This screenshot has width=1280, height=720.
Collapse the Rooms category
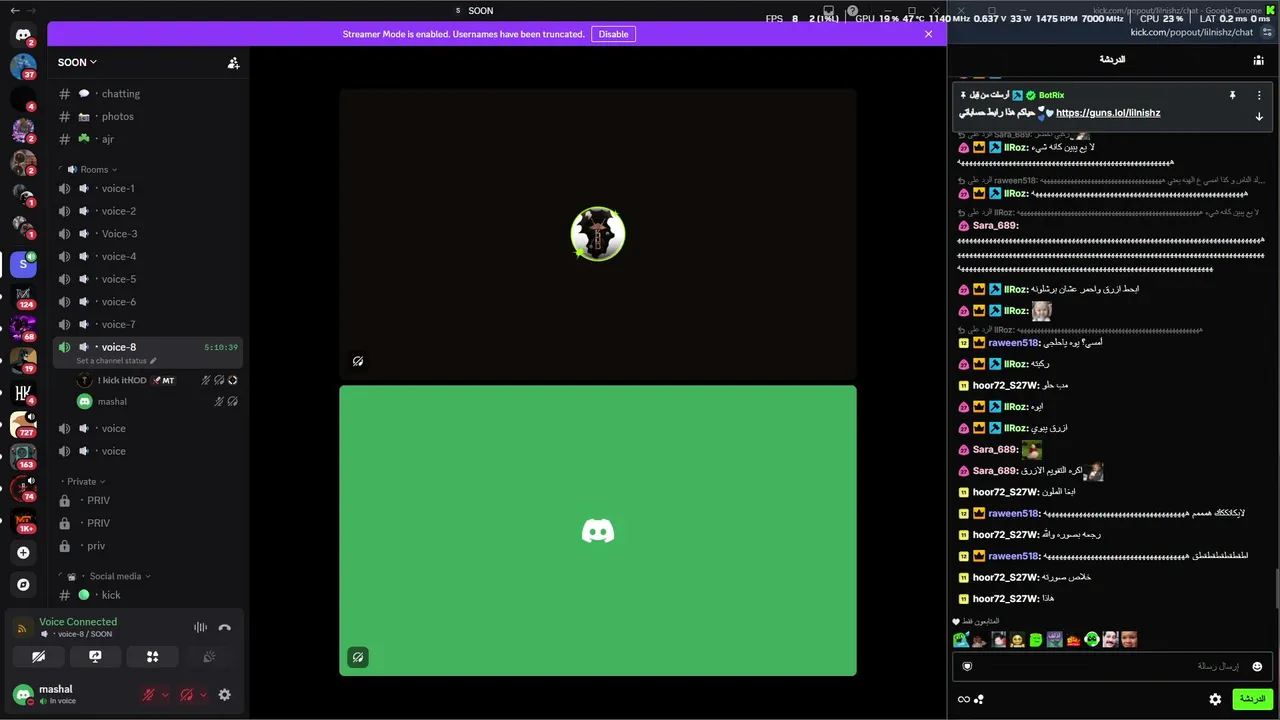[x=98, y=169]
